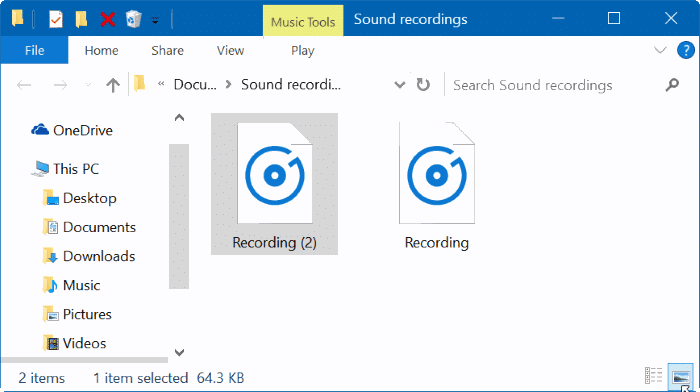Image resolution: width=700 pixels, height=392 pixels.
Task: Switch to the Play ribbon tab
Action: (303, 50)
